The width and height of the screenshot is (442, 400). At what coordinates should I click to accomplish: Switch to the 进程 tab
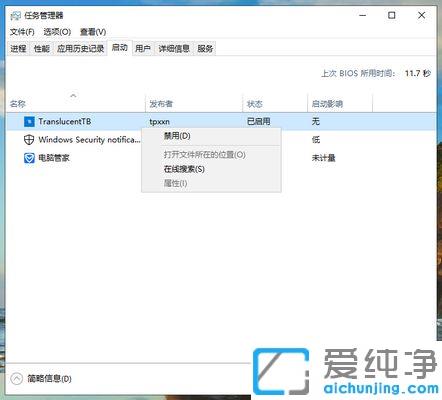pyautogui.click(x=18, y=49)
